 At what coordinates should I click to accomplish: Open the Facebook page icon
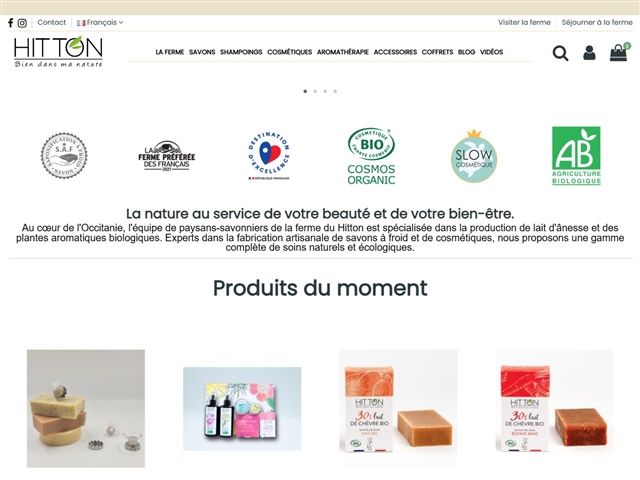tap(11, 23)
